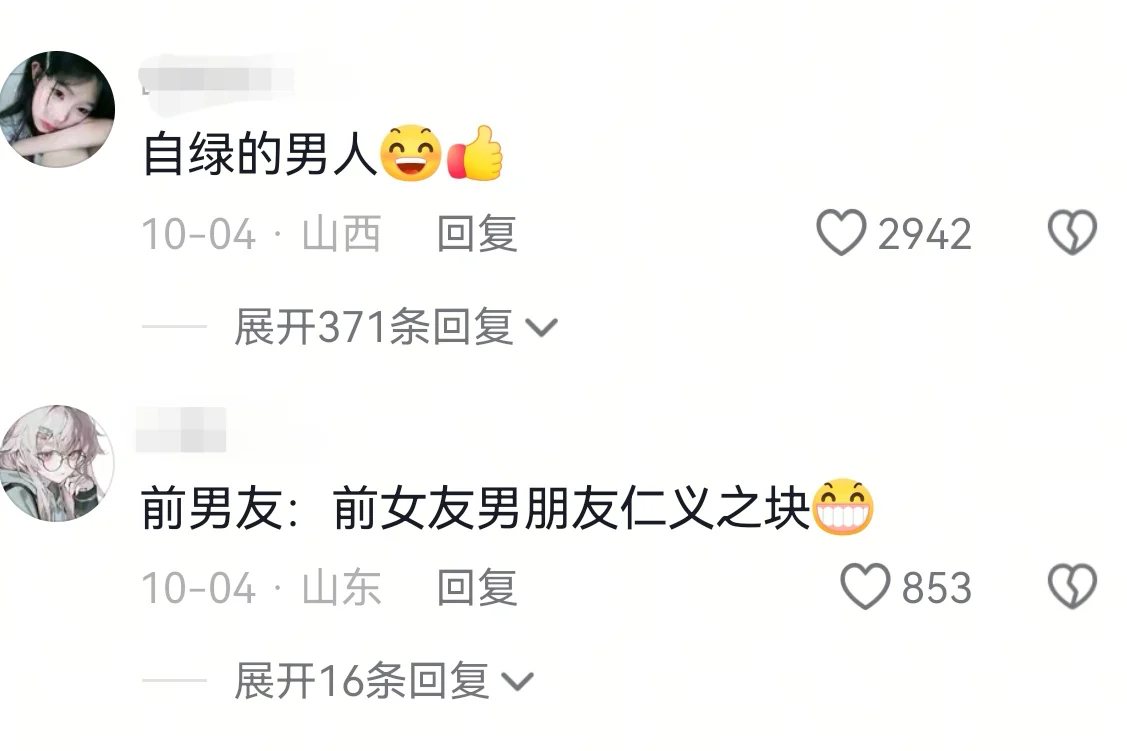1127x751 pixels.
Task: Click the chevron arrow after 16条回复
Action: [x=517, y=682]
